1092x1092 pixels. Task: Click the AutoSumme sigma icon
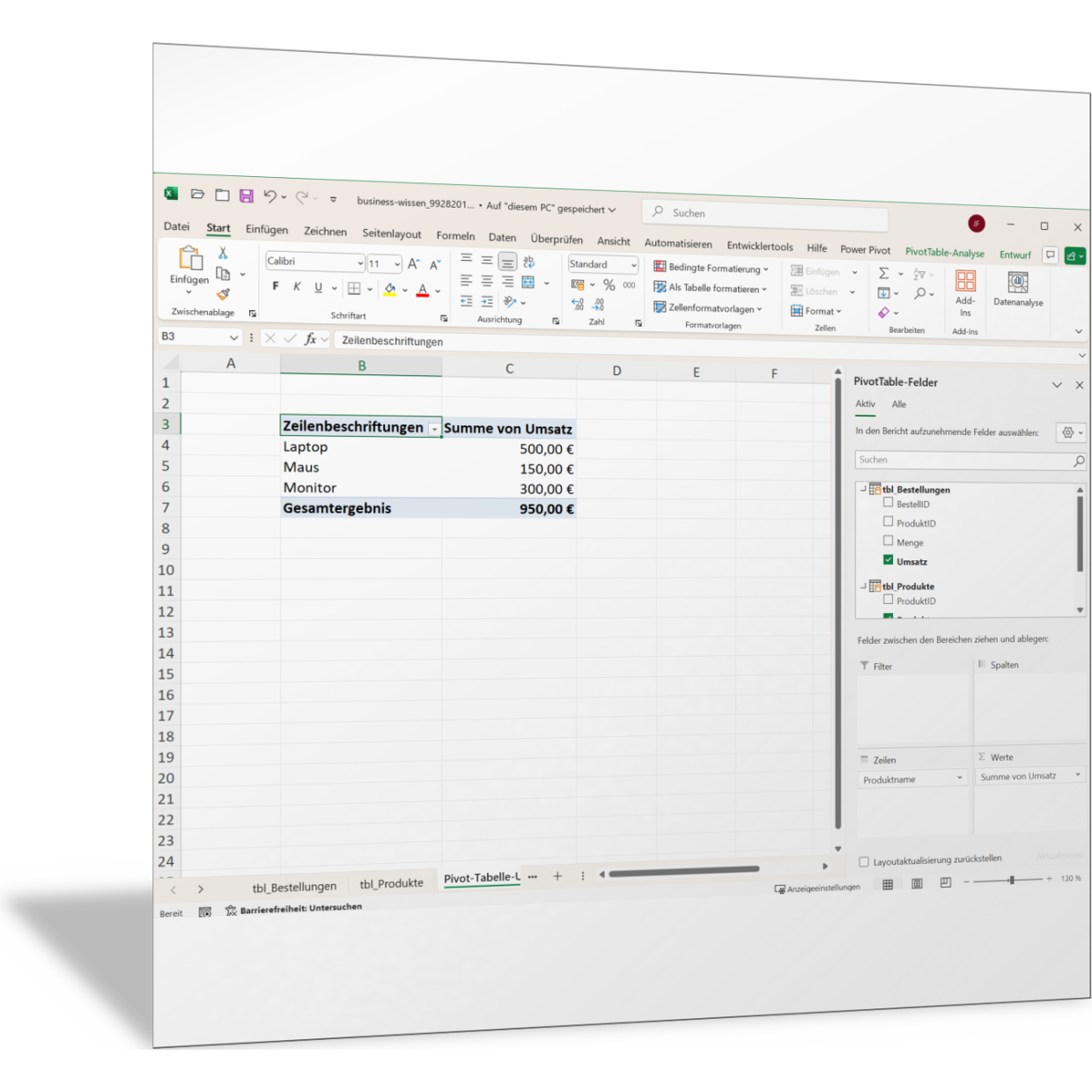(885, 271)
